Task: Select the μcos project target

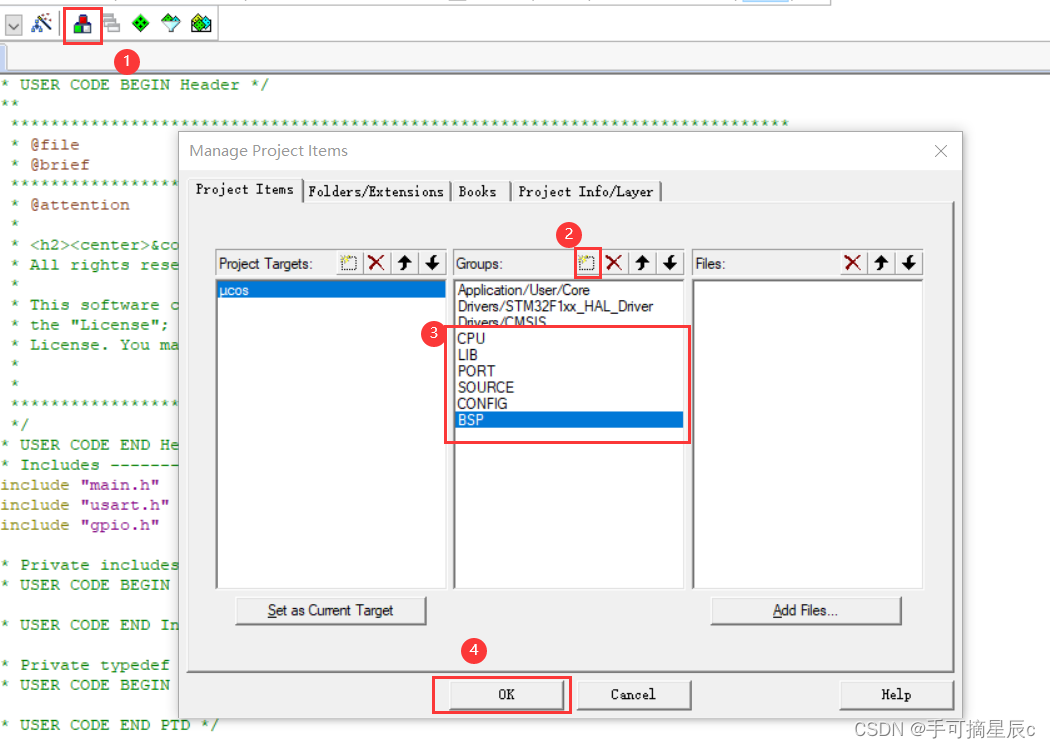Action: [331, 290]
